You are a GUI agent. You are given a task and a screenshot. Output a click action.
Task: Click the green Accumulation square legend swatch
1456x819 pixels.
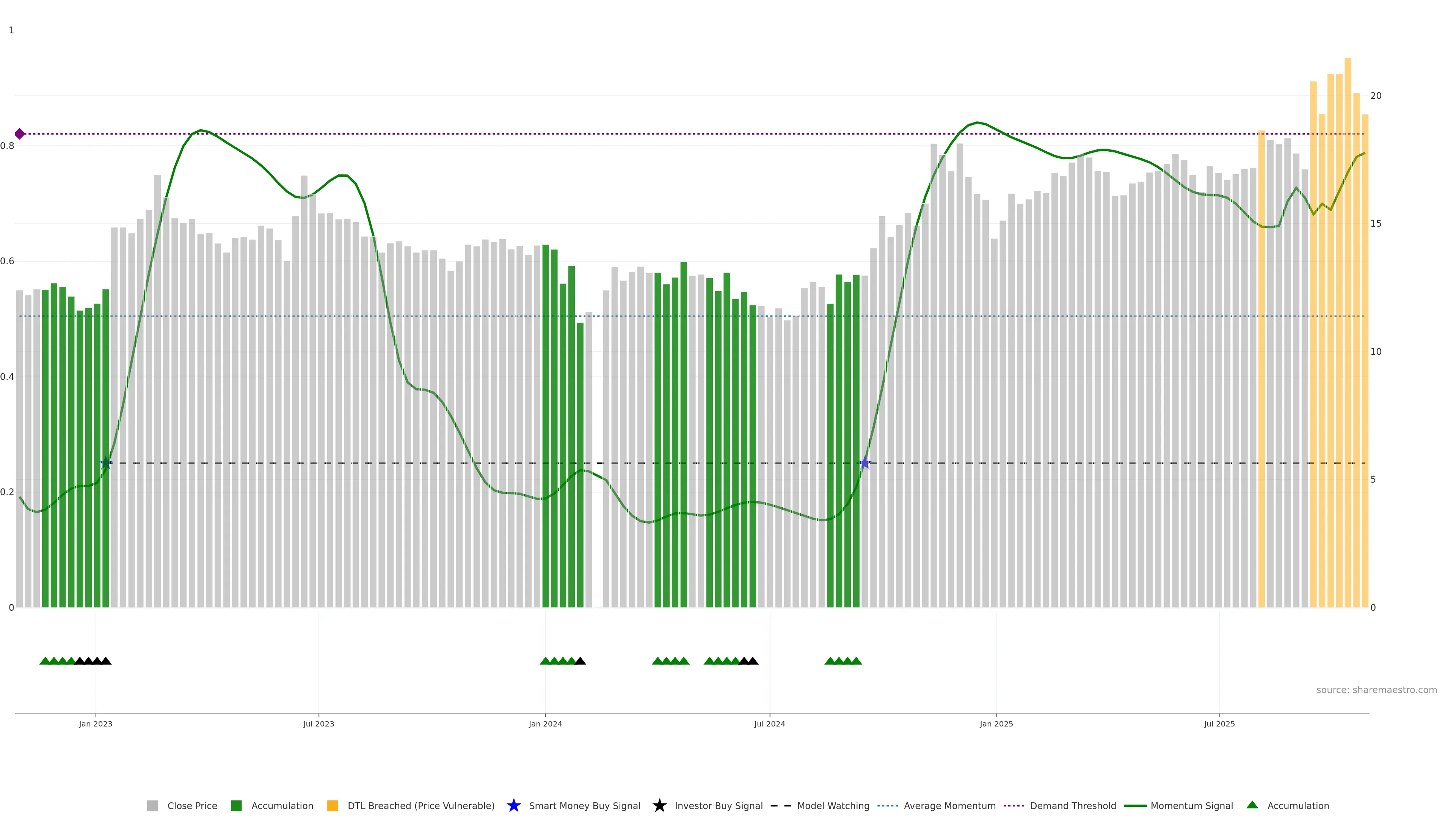tap(236, 805)
